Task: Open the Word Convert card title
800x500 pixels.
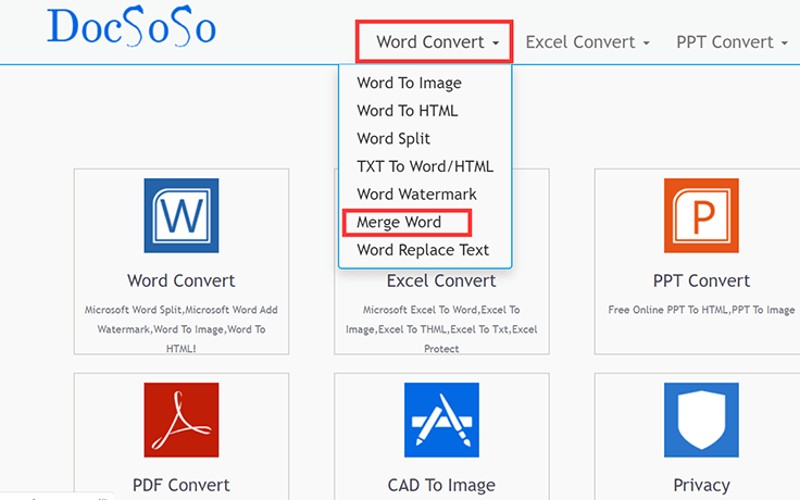Action: [x=181, y=281]
